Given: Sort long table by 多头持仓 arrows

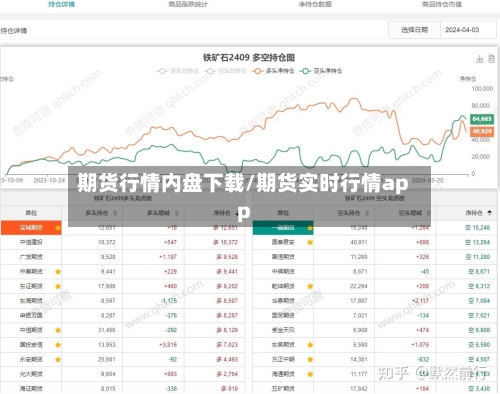Looking at the screenshot, I should 115,213.
